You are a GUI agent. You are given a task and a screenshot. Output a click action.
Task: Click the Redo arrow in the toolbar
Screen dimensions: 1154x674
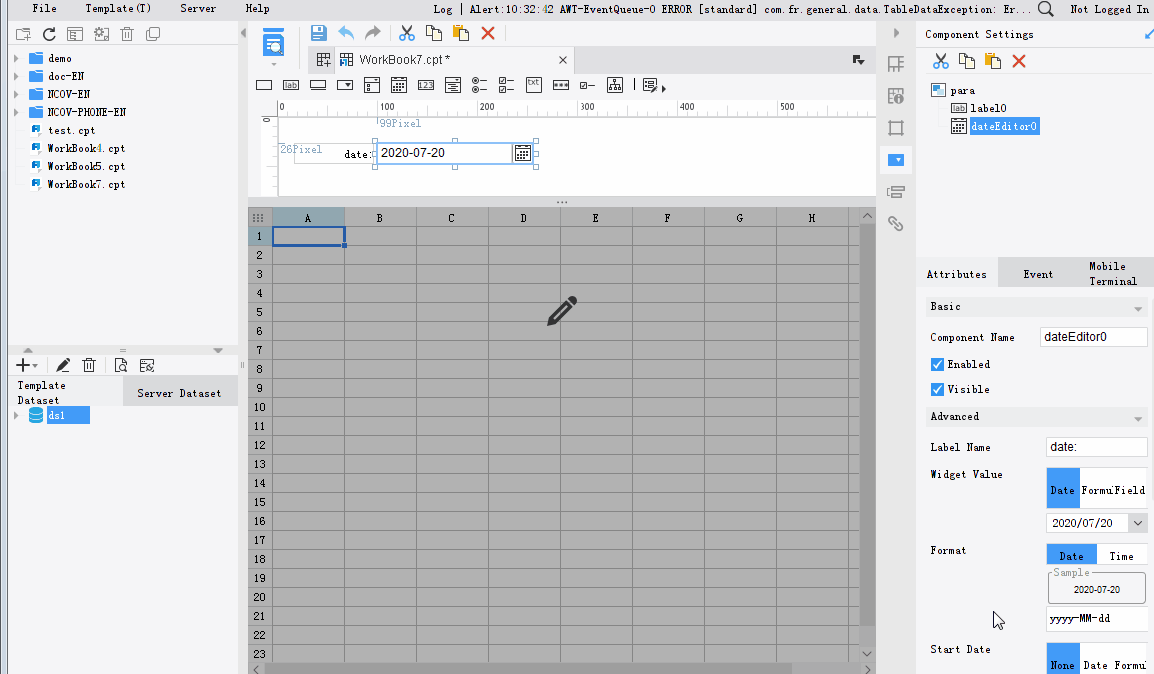(372, 33)
